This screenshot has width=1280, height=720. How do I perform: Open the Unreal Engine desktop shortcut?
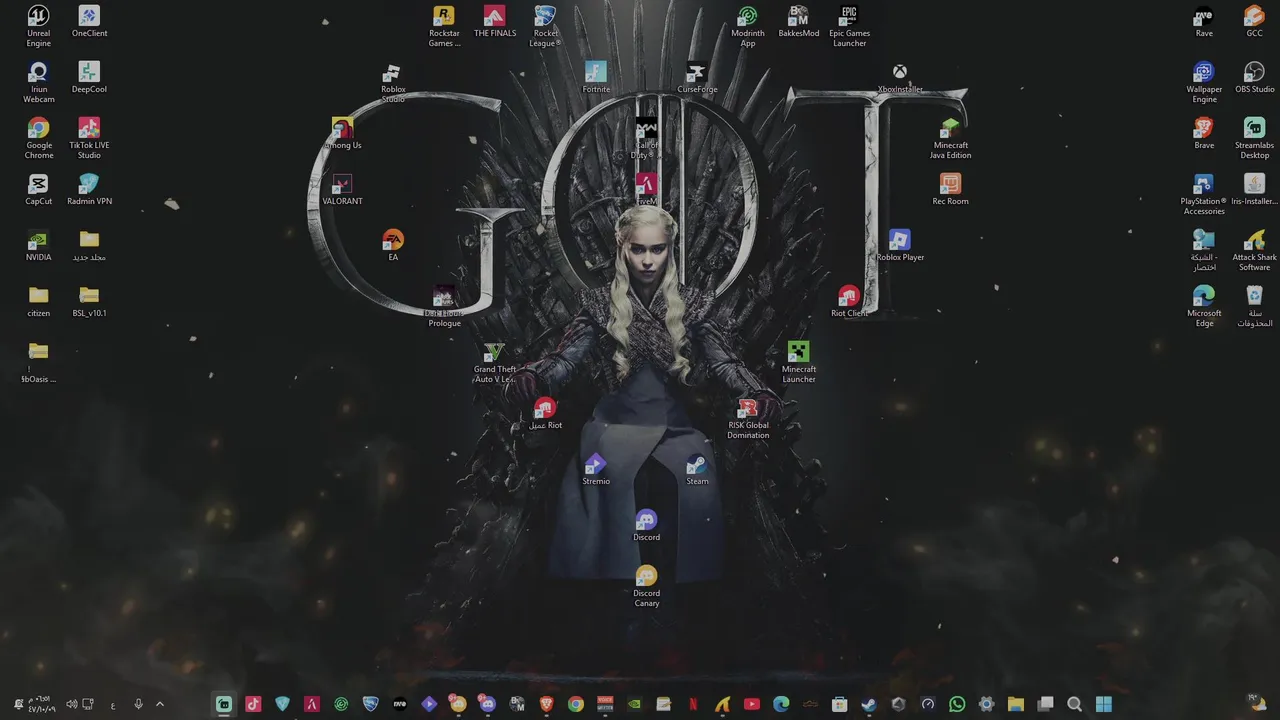pyautogui.click(x=38, y=26)
